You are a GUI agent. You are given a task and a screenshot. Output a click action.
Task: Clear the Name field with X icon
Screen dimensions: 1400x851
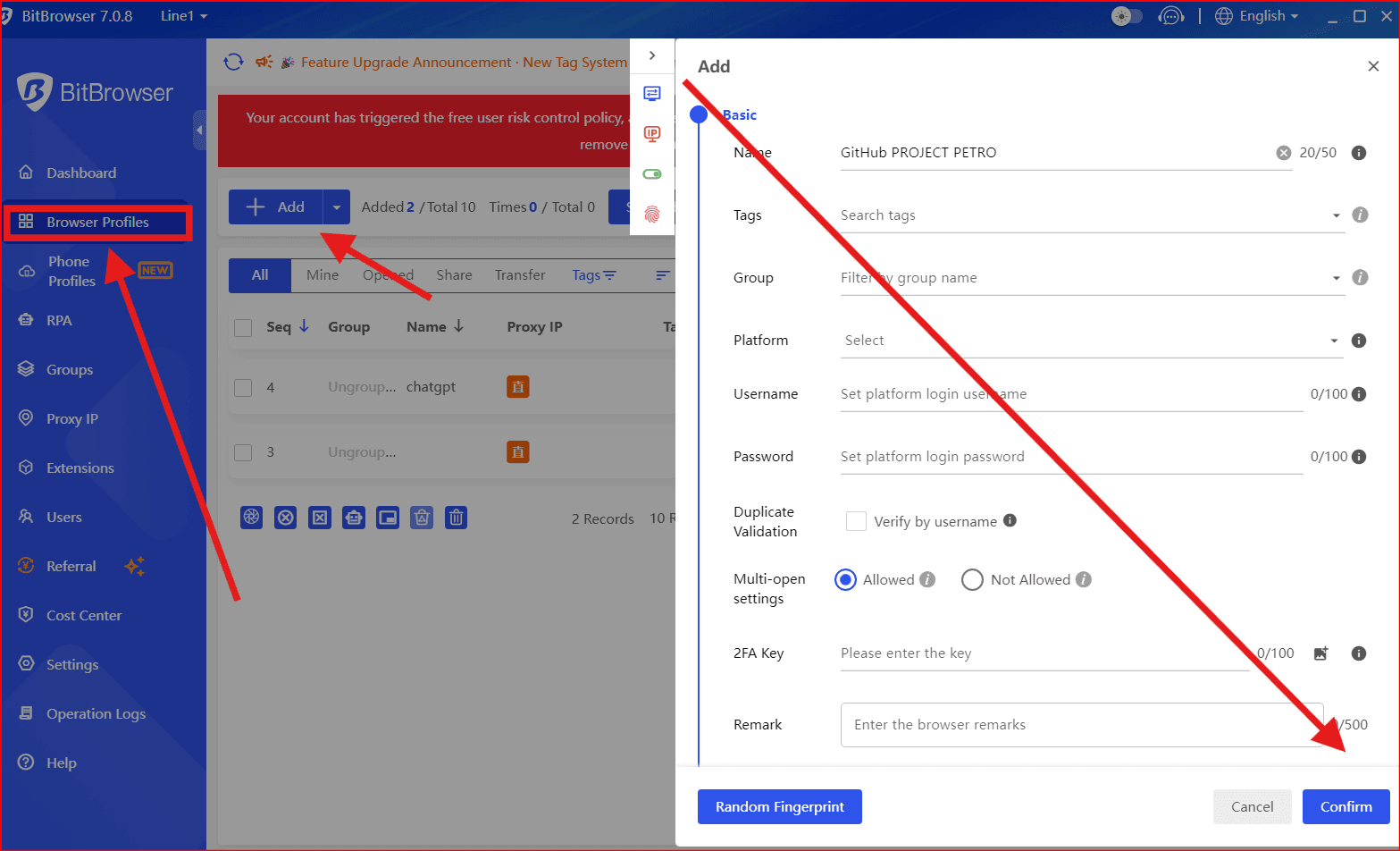tap(1283, 153)
